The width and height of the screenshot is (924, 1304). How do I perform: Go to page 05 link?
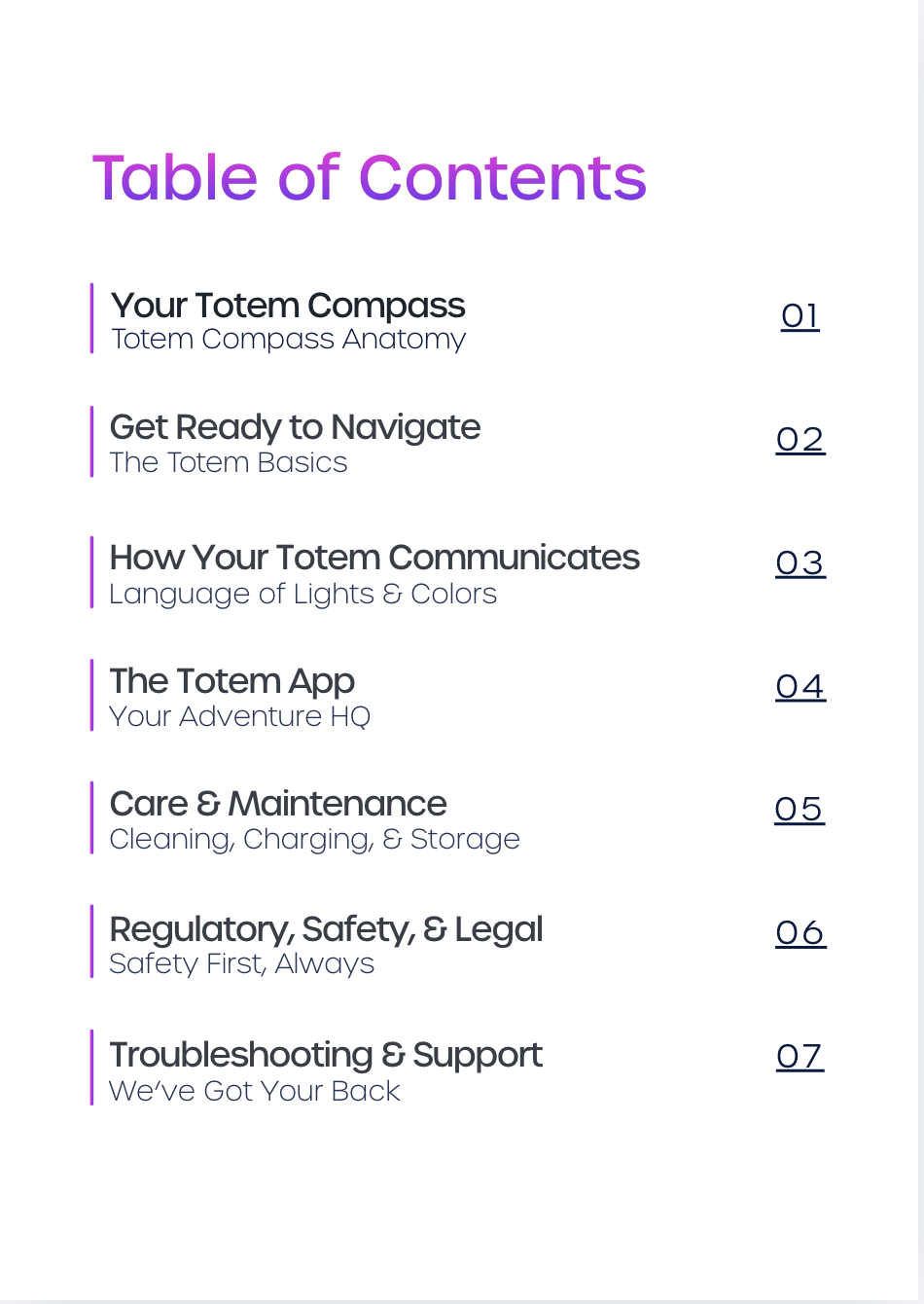click(800, 810)
